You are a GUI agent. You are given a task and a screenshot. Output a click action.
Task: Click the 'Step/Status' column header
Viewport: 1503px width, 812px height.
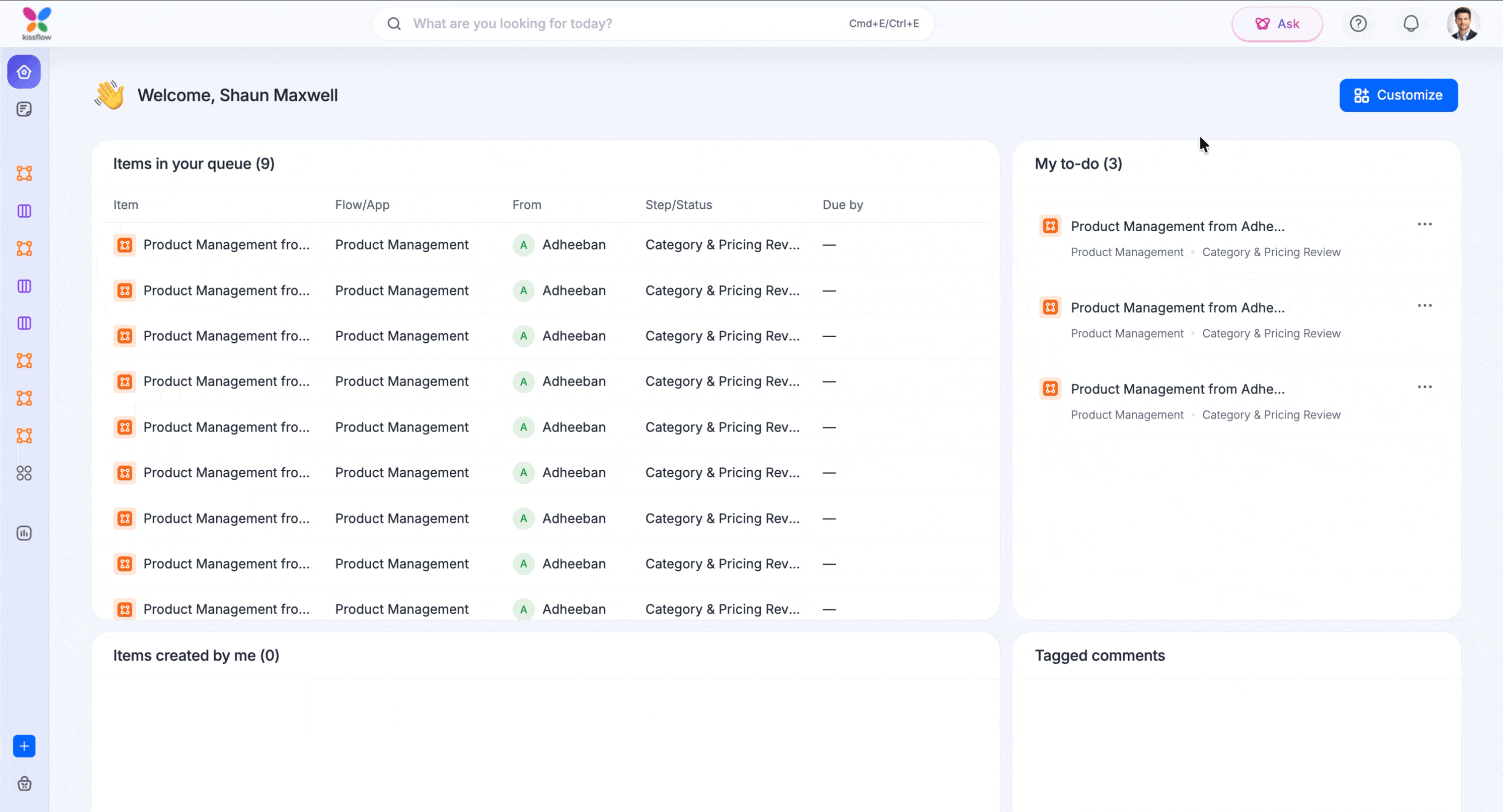point(678,205)
